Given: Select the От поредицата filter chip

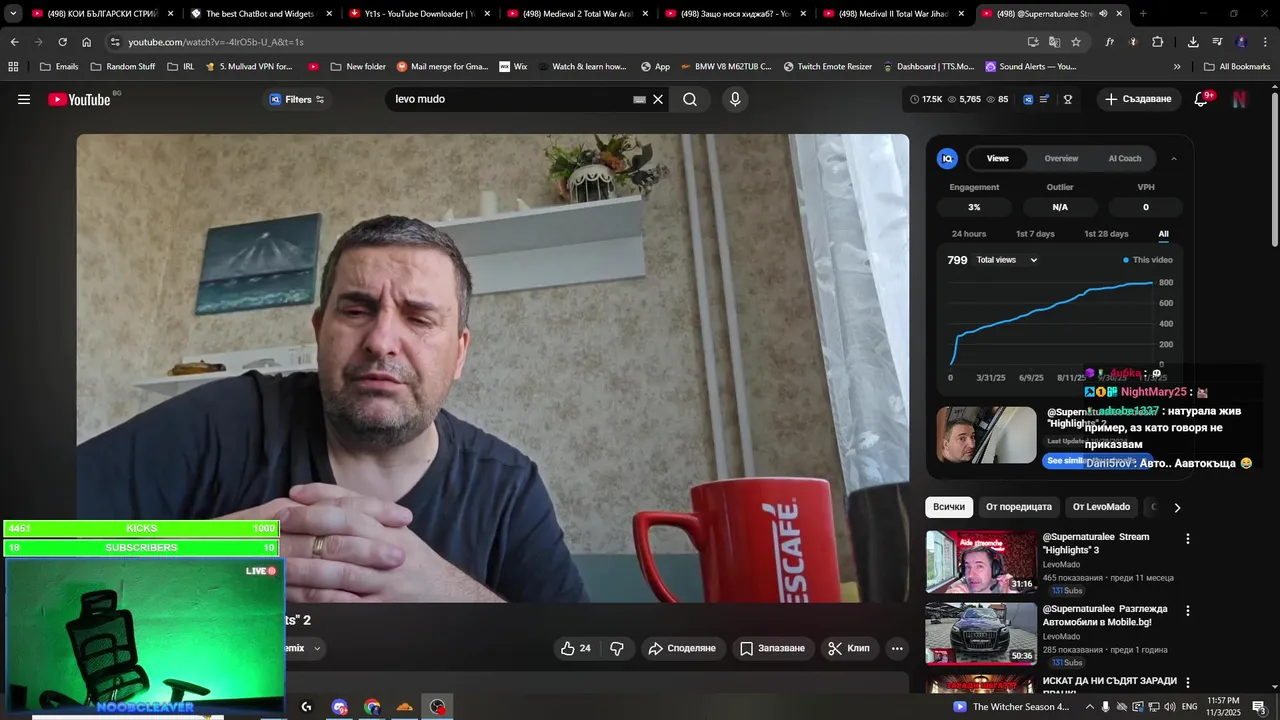Looking at the screenshot, I should pyautogui.click(x=1019, y=507).
